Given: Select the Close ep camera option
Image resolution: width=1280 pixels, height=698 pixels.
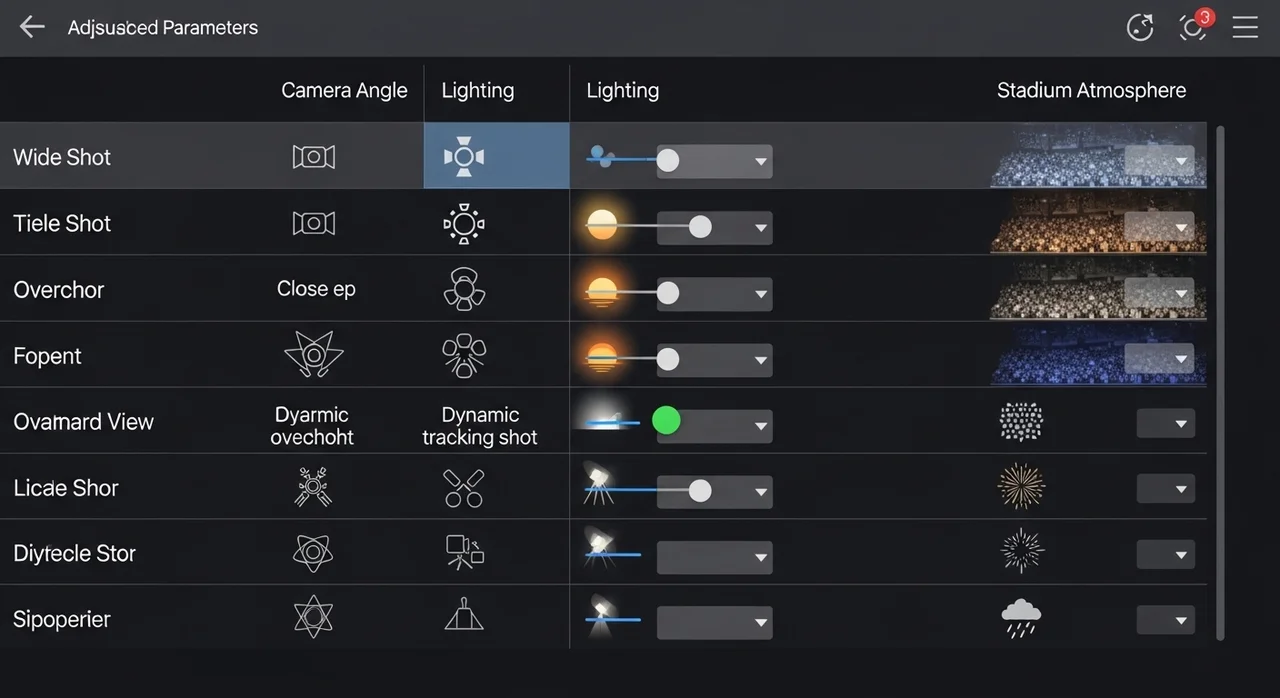Looking at the screenshot, I should (316, 289).
